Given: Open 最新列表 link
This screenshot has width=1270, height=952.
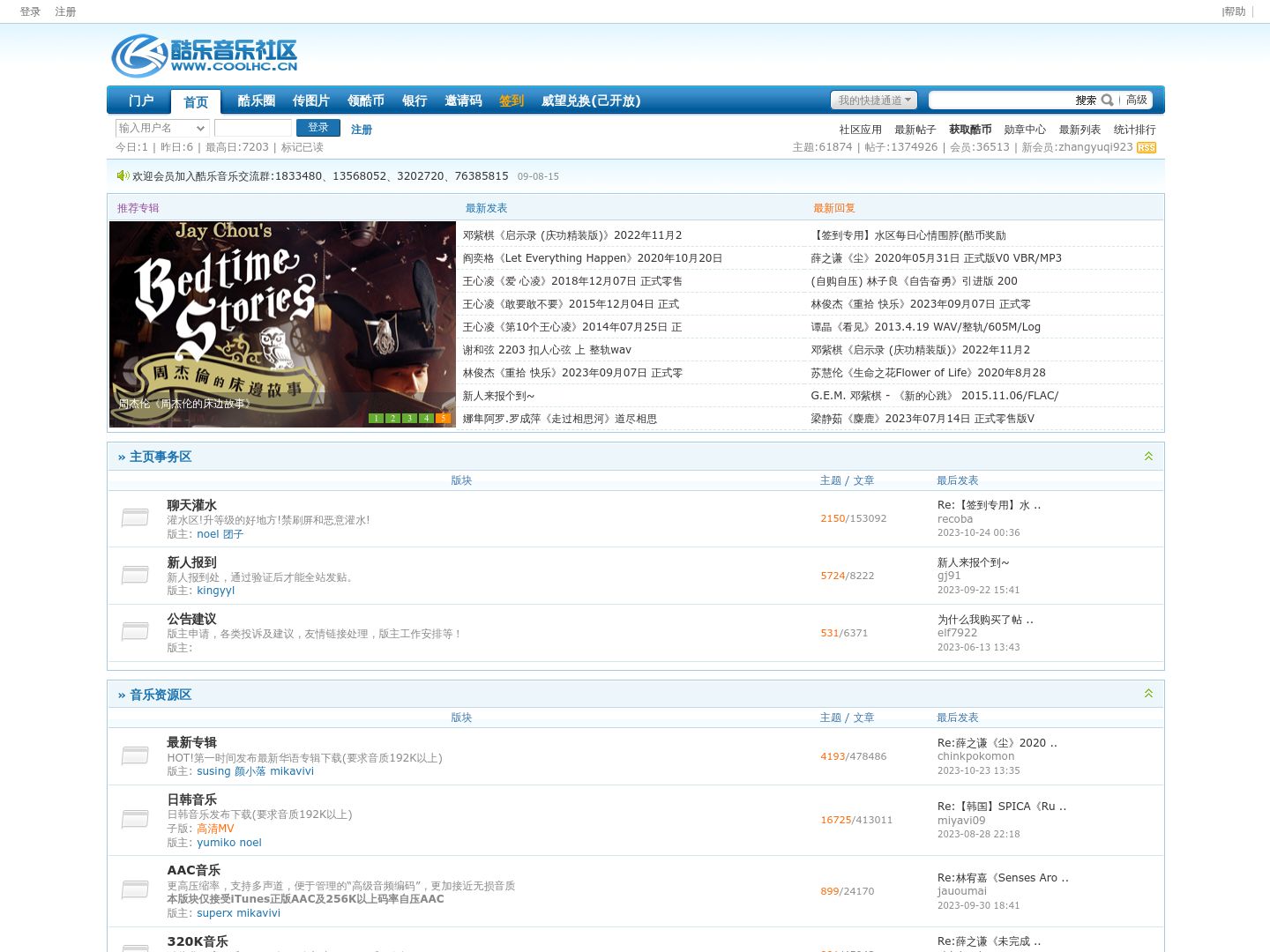Looking at the screenshot, I should click(x=1079, y=130).
